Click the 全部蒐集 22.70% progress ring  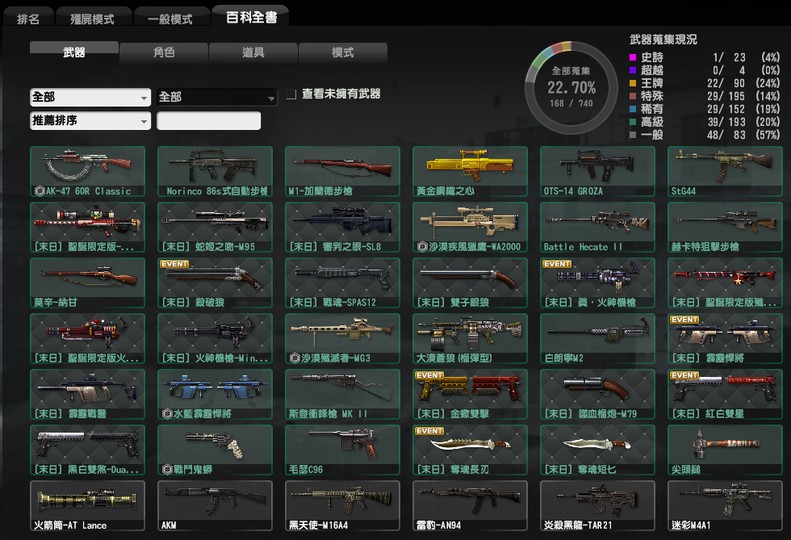571,87
